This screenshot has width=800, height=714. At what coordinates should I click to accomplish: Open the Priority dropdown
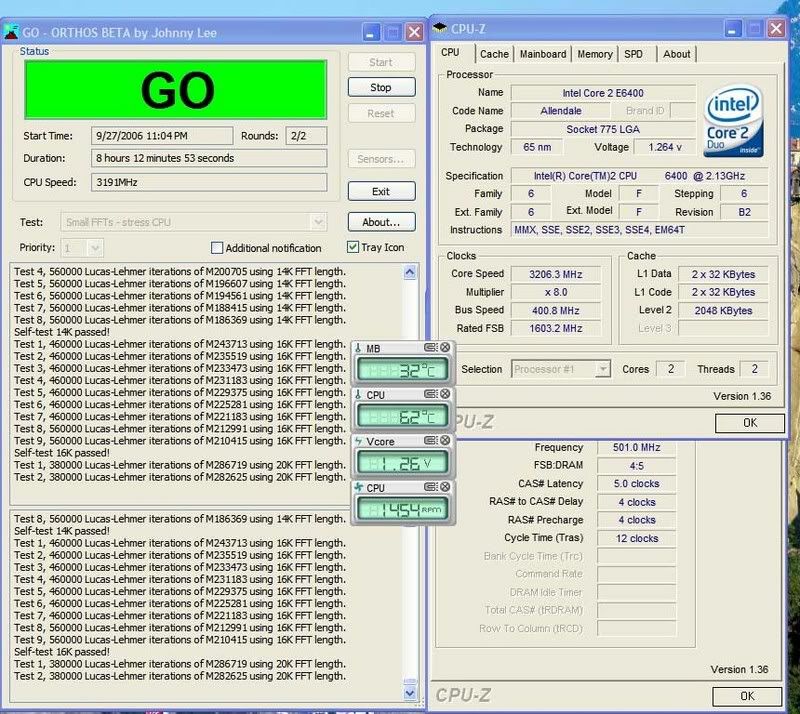95,249
